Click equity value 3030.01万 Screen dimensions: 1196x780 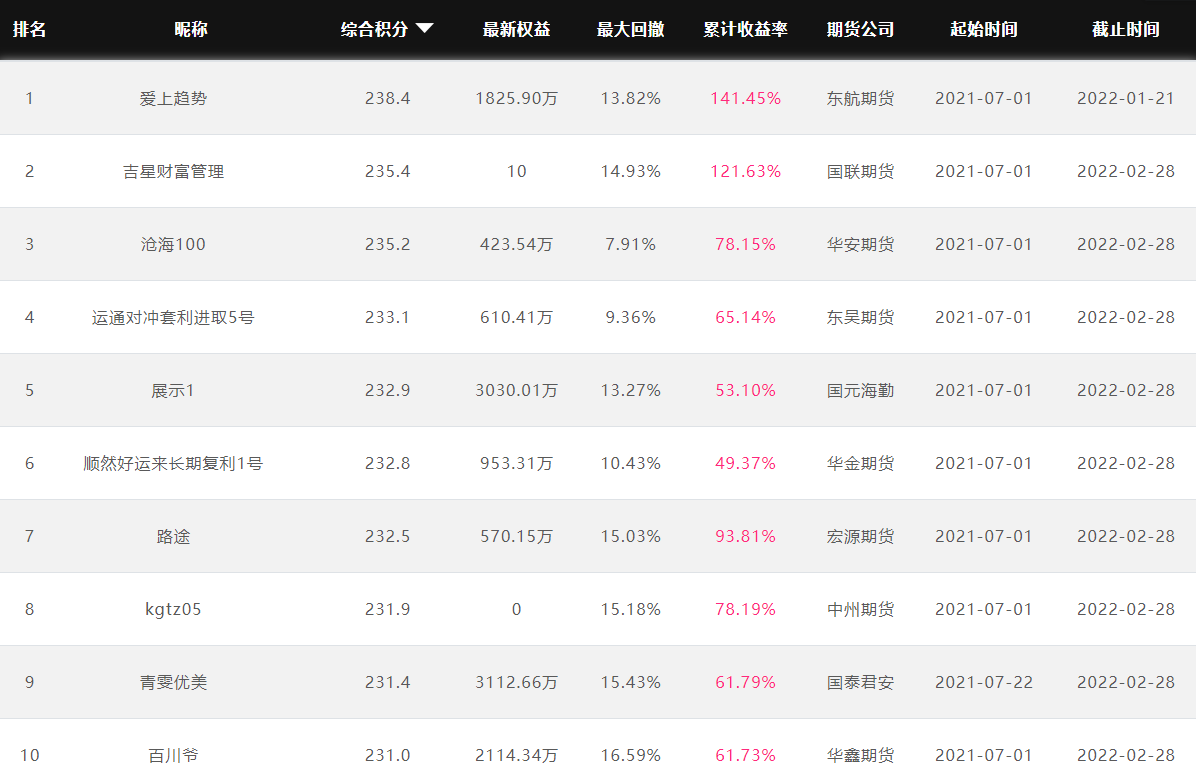[x=516, y=390]
